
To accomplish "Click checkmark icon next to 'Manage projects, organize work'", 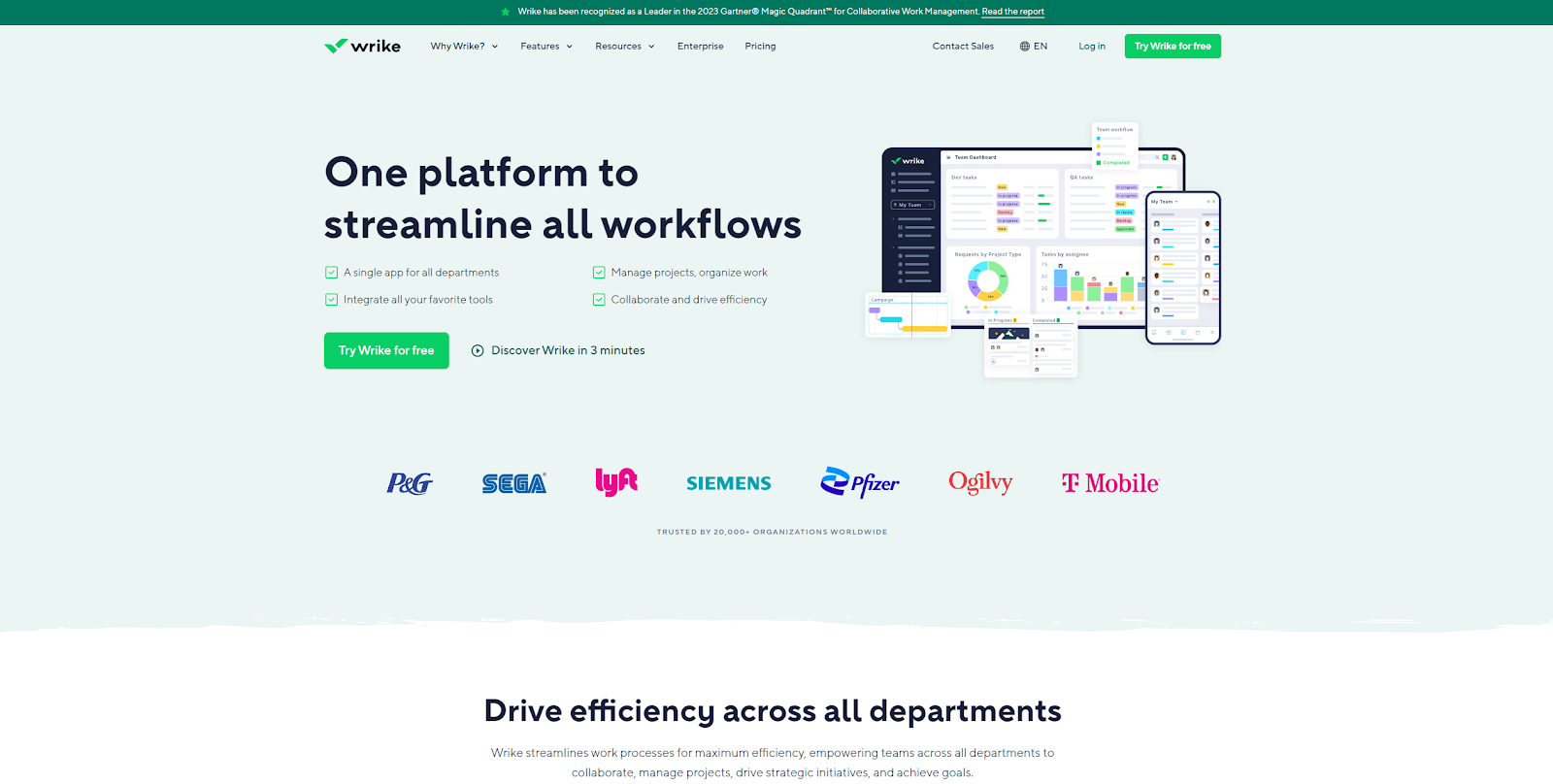I will [599, 273].
